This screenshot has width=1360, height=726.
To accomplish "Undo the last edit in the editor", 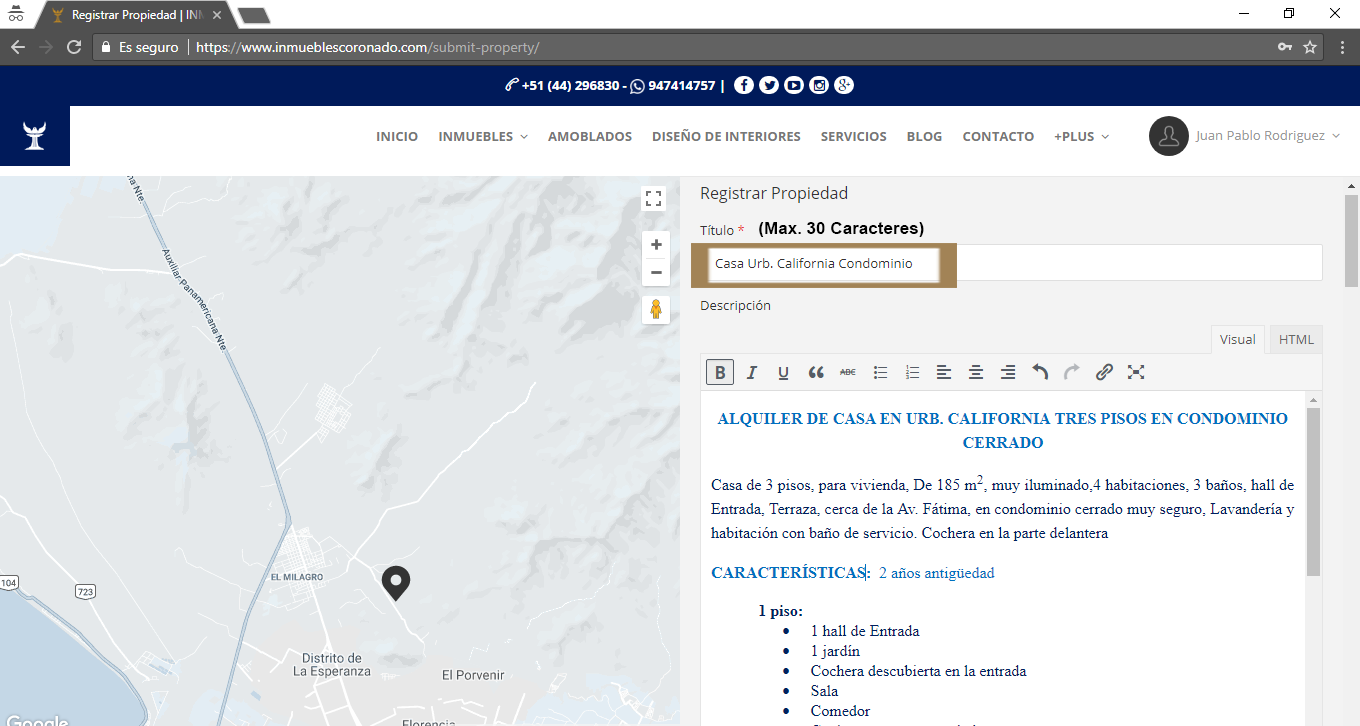I will coord(1040,372).
